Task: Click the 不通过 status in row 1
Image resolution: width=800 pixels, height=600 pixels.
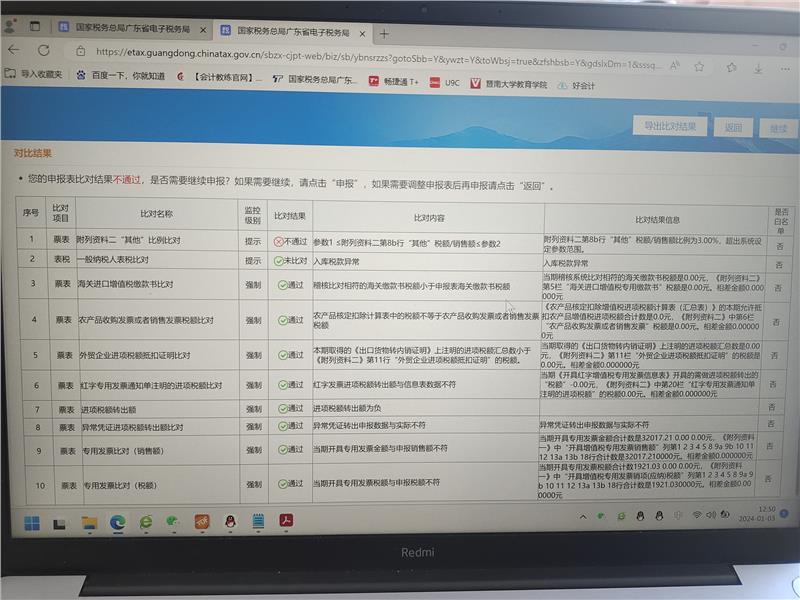Action: tap(291, 242)
